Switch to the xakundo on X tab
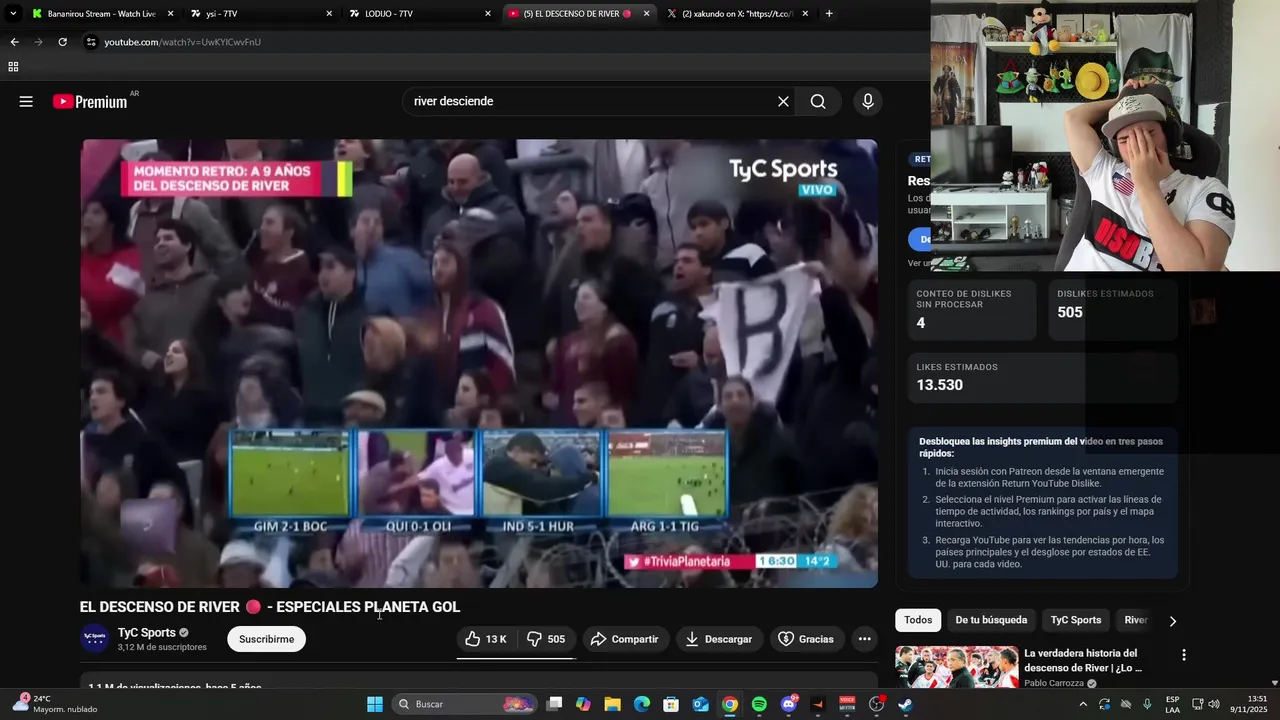The image size is (1280, 720). pyautogui.click(x=738, y=14)
